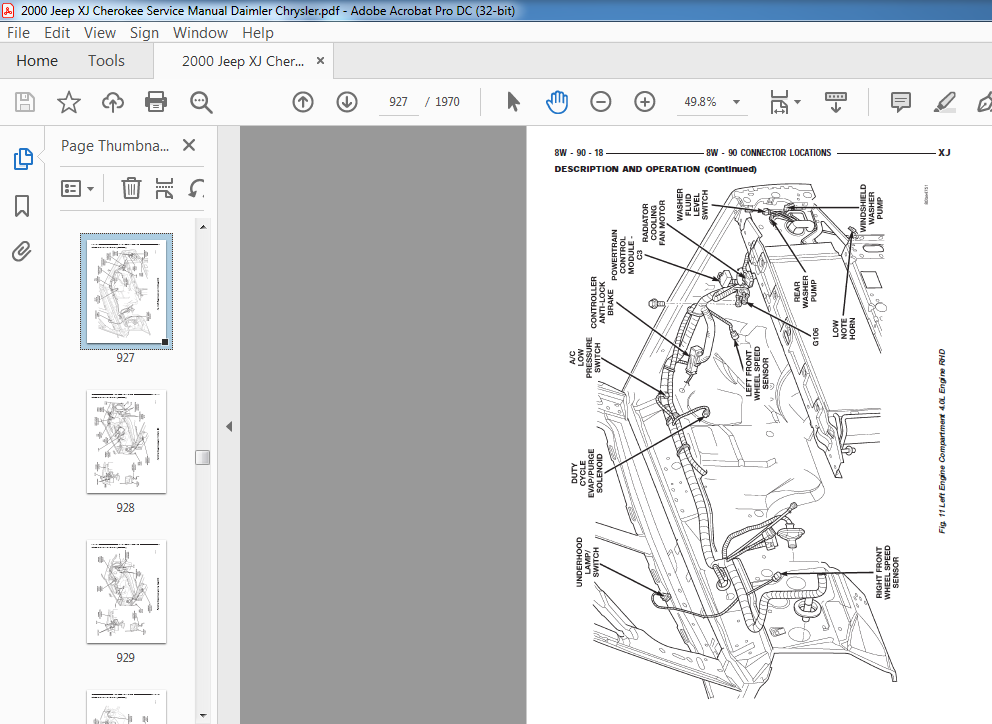This screenshot has width=992, height=724.
Task: Close the 2000 Jeep XJ document tab
Action: pyautogui.click(x=321, y=61)
